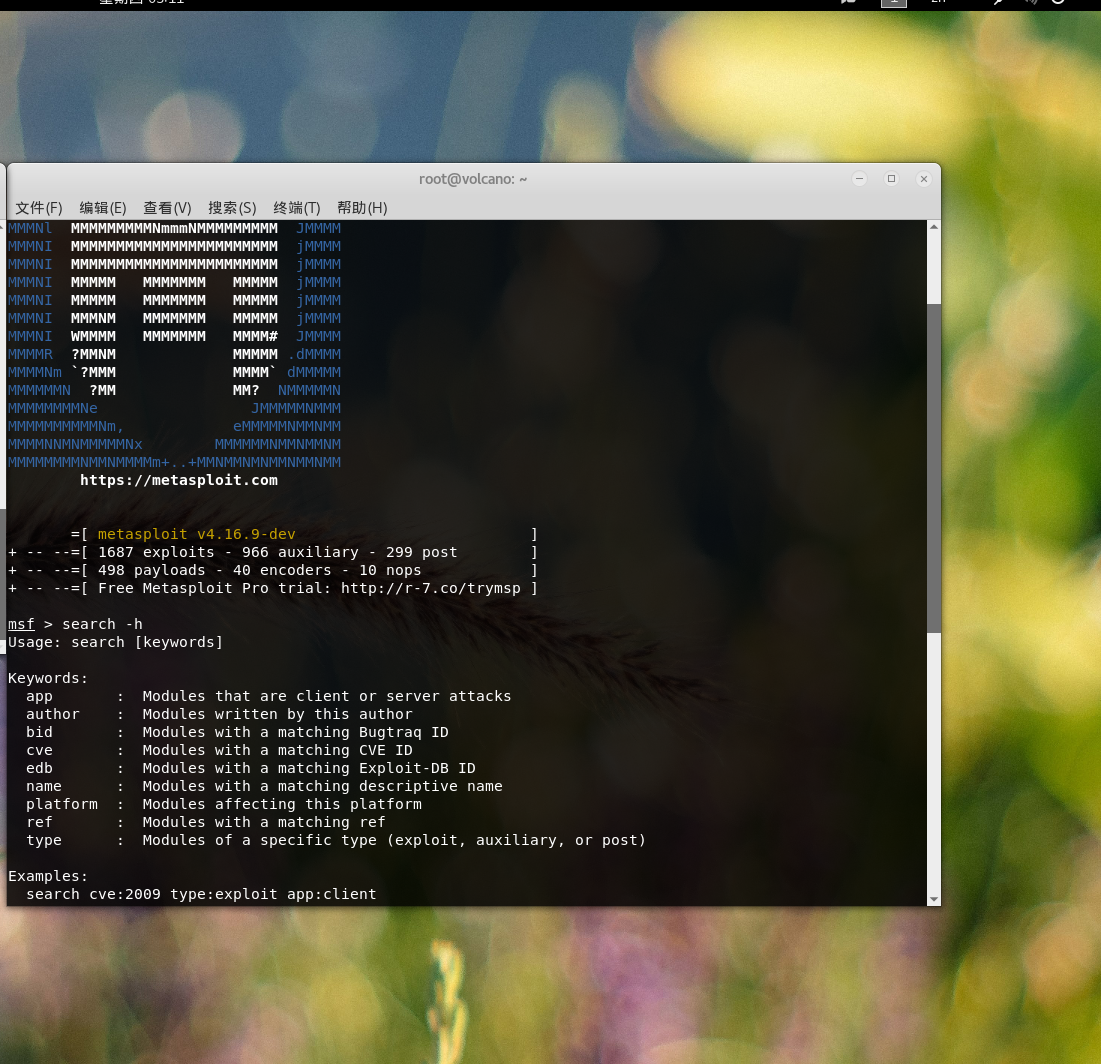Click the scrollbar down arrow in terminal
The image size is (1101, 1064).
(x=934, y=899)
